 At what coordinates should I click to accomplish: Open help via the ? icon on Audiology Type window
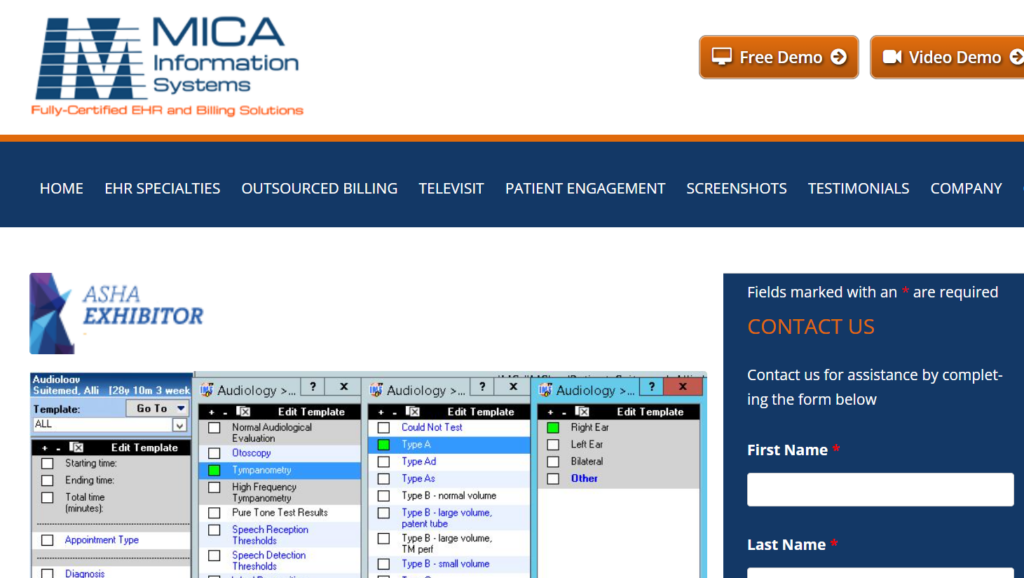click(482, 389)
